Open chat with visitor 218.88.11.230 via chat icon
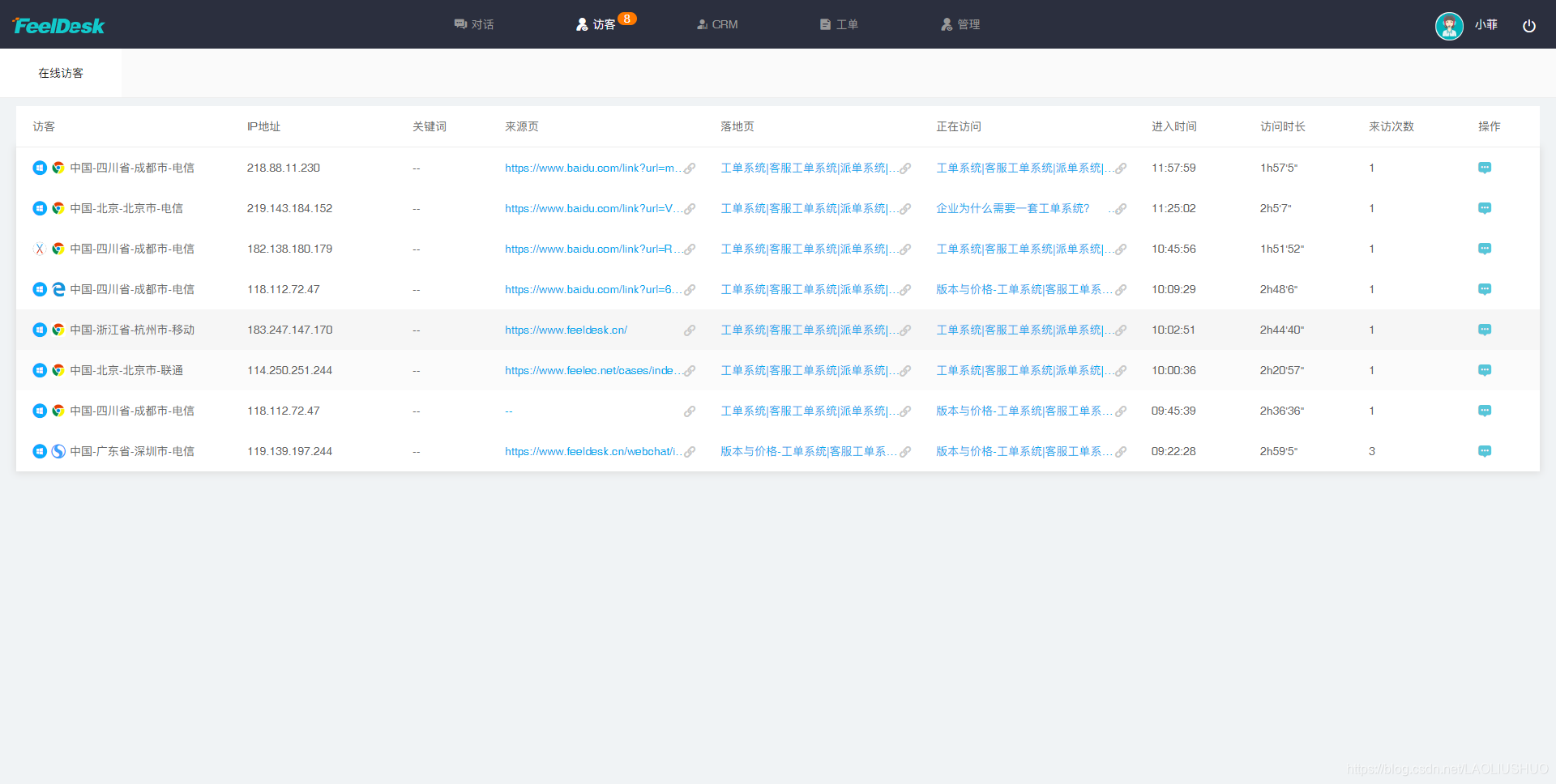Screen dimensions: 1556x784 click(x=1485, y=168)
